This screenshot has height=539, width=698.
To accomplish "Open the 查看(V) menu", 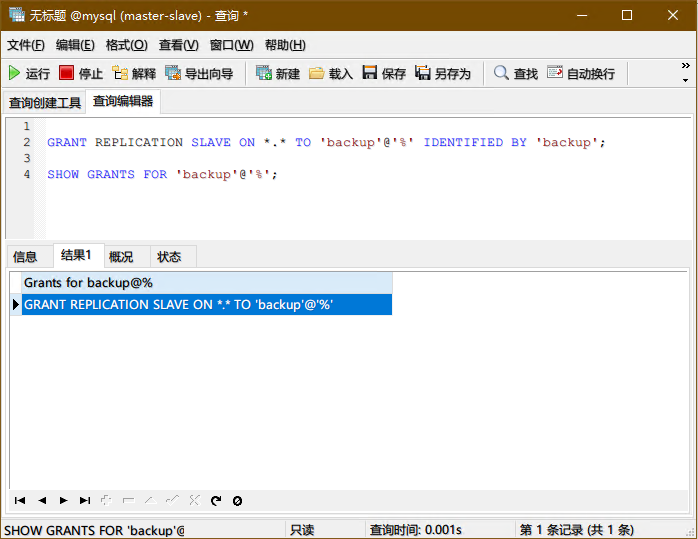I will coord(179,45).
